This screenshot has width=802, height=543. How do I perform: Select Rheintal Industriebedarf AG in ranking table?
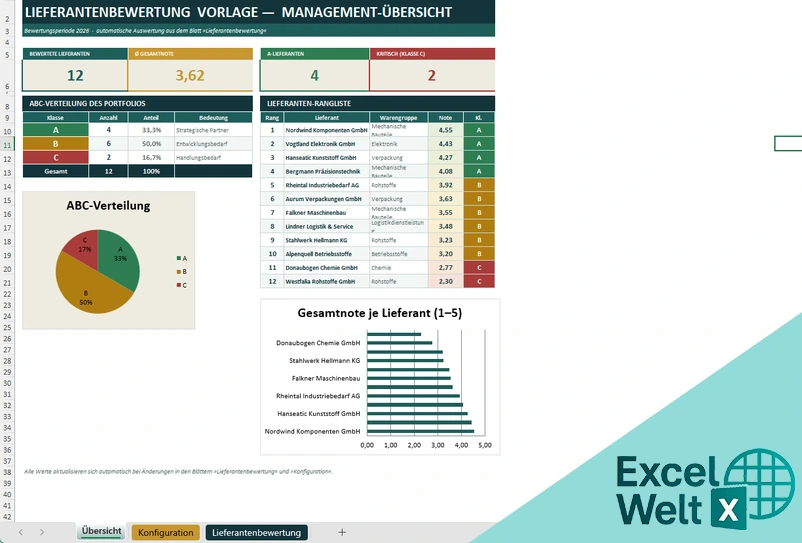click(326, 185)
